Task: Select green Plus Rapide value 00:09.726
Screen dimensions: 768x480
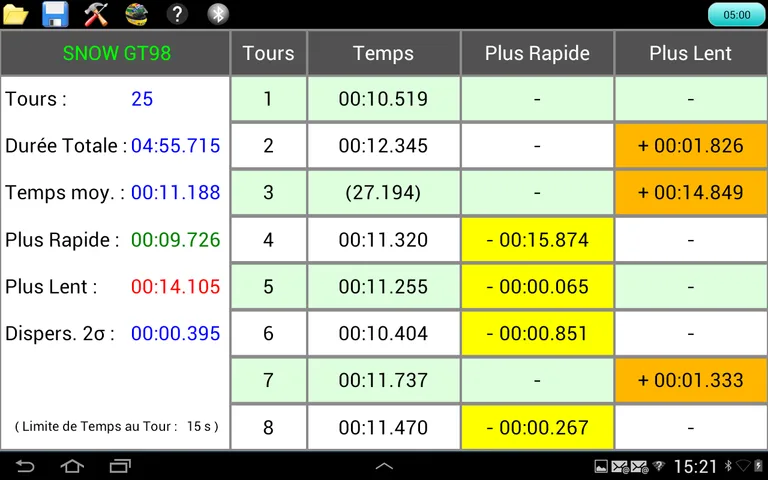Action: 175,240
